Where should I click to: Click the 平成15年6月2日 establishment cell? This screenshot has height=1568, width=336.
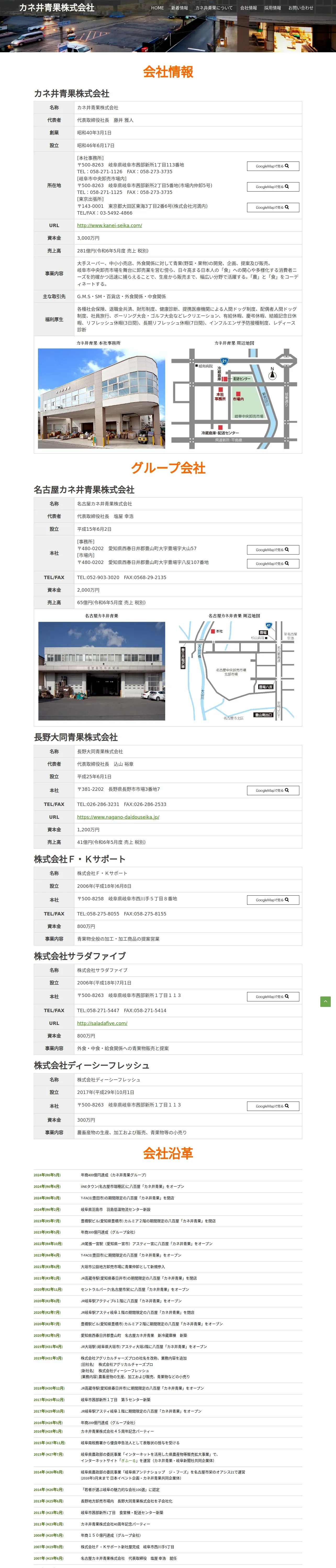tap(188, 529)
